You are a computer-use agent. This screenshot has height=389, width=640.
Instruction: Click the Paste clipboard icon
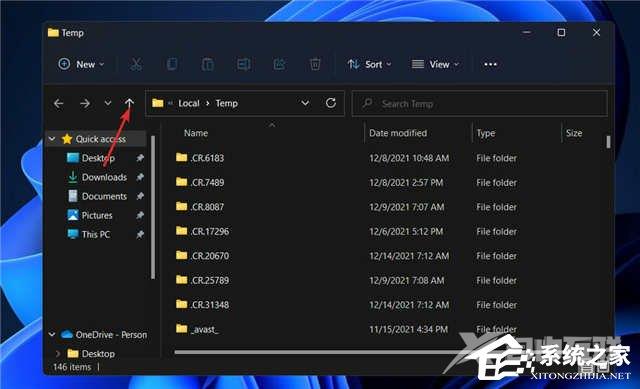207,64
